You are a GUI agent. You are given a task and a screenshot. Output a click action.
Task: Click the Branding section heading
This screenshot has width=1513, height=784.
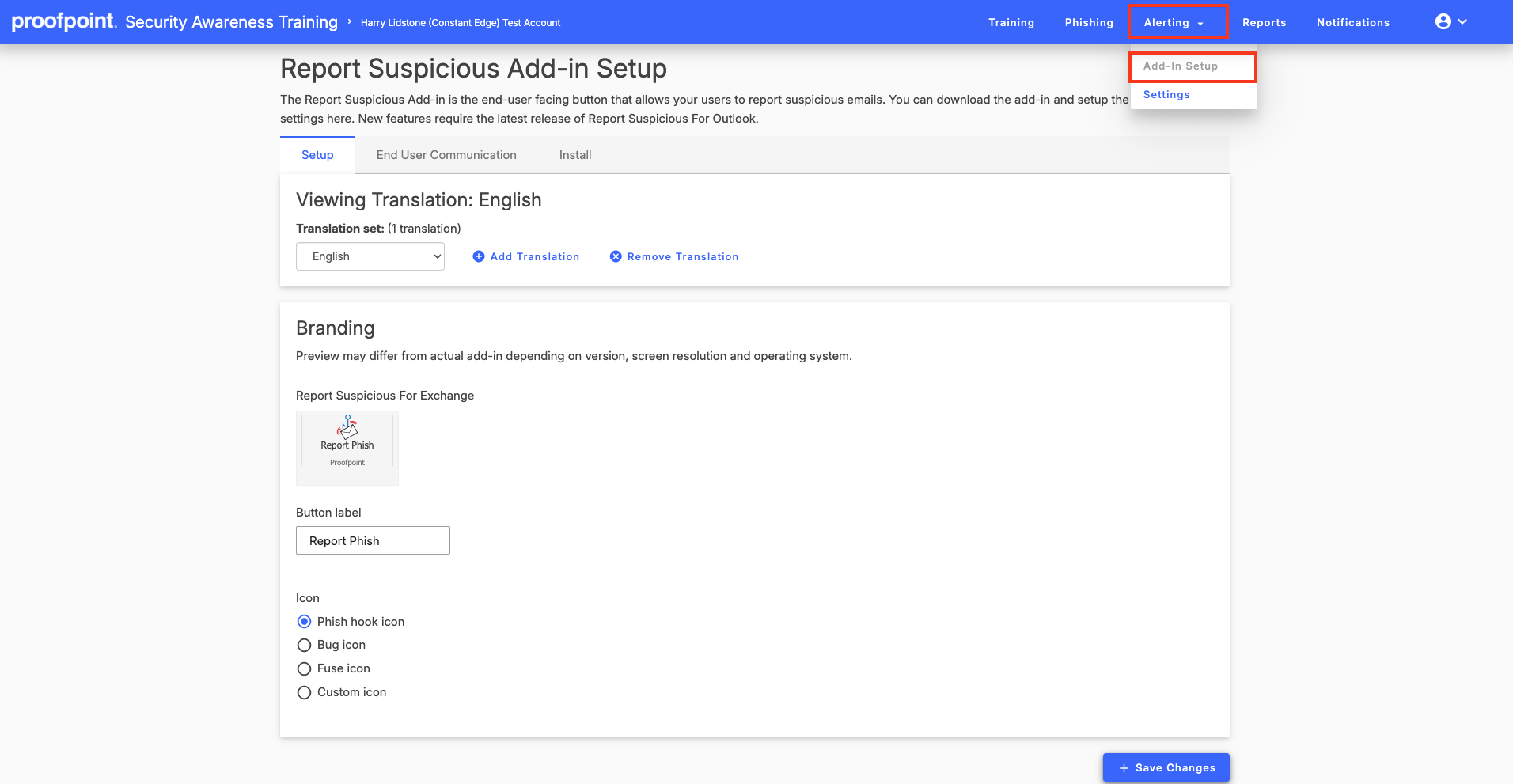point(336,328)
